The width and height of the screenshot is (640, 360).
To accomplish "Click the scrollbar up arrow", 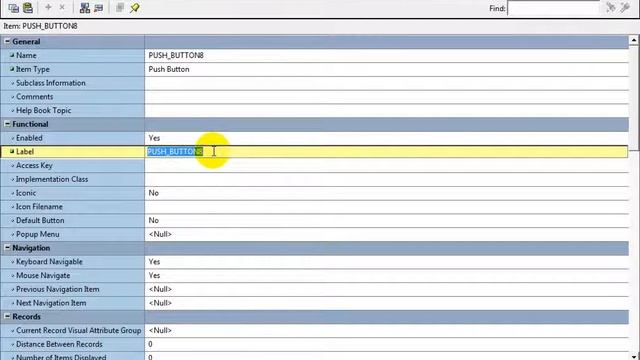I will coord(634,40).
